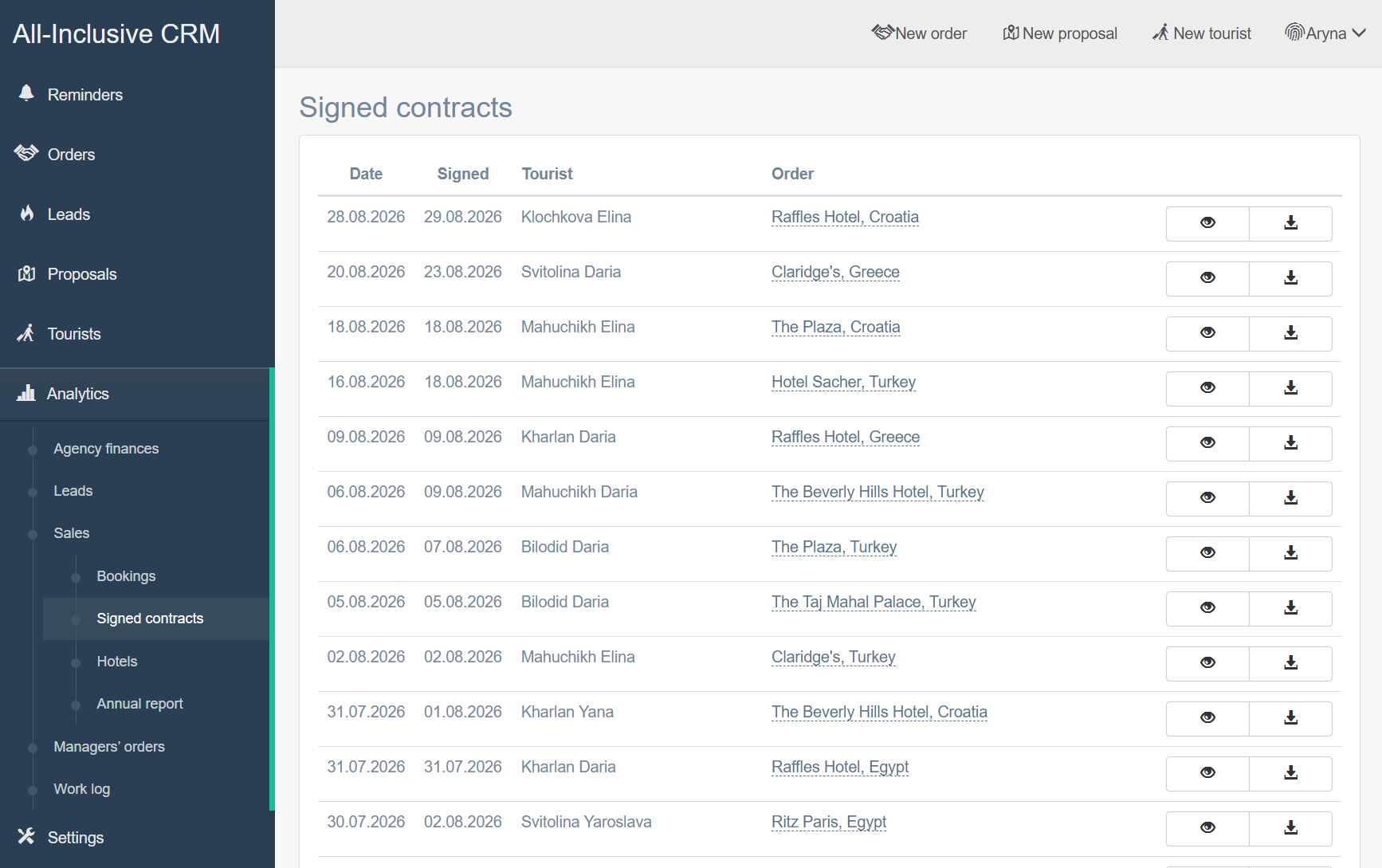Create a New order from the header
Image resolution: width=1382 pixels, height=868 pixels.
pos(919,33)
